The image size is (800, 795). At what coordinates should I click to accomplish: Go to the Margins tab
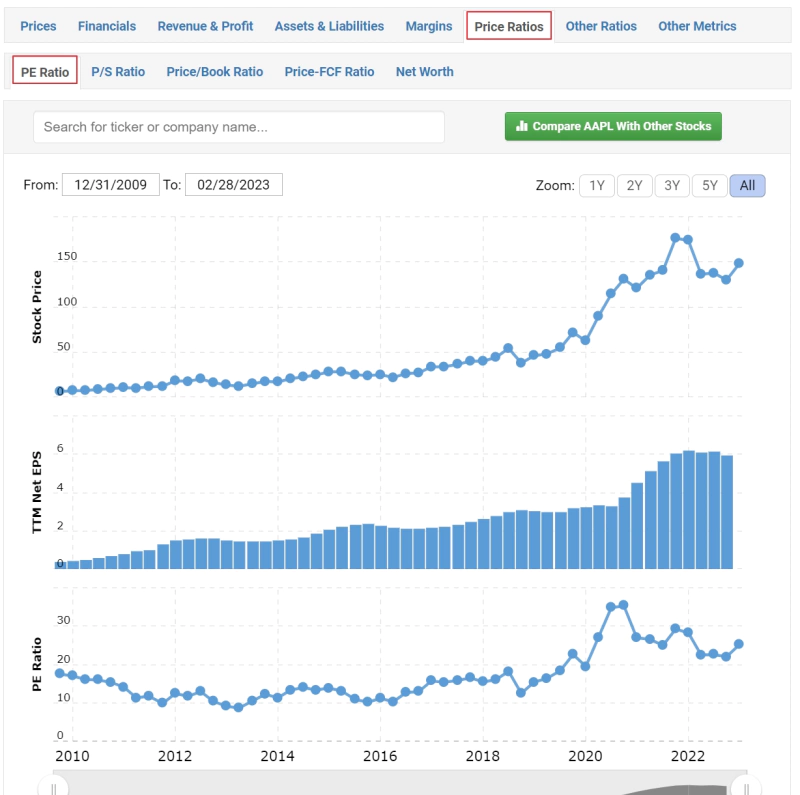click(429, 26)
